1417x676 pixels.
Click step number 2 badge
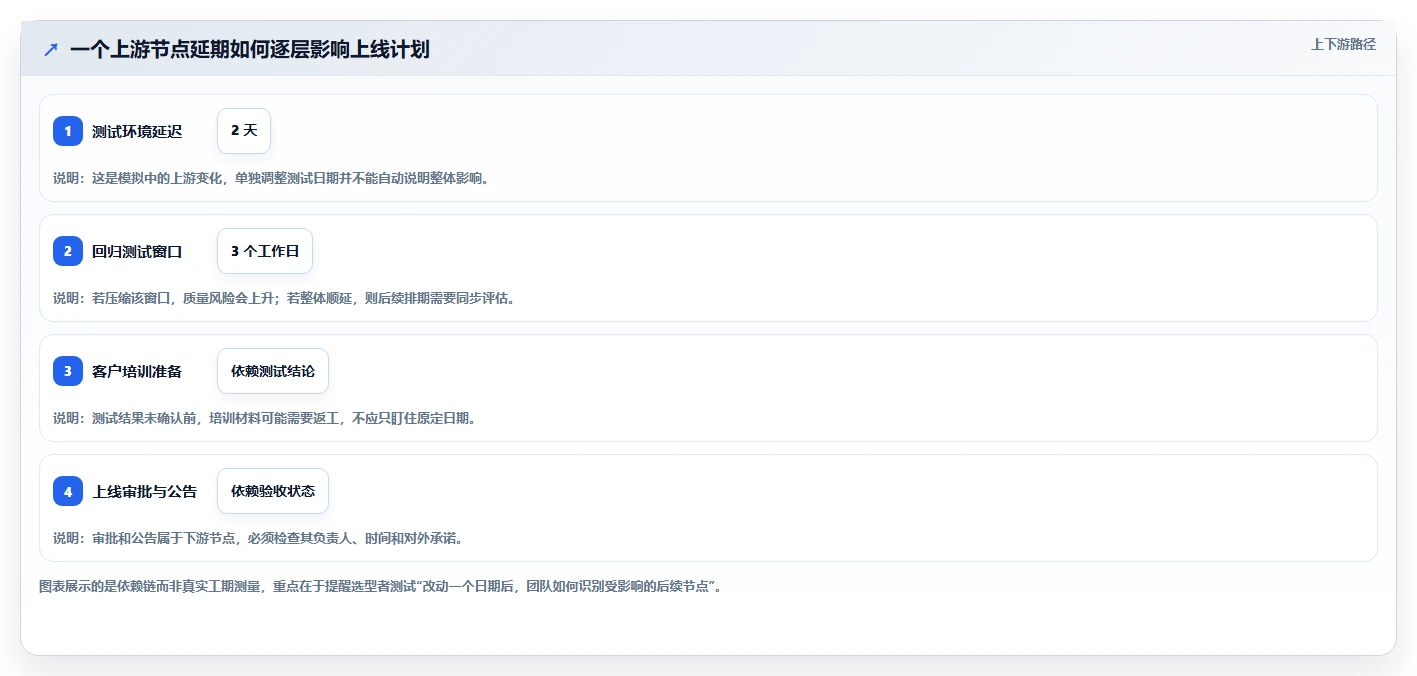[68, 251]
